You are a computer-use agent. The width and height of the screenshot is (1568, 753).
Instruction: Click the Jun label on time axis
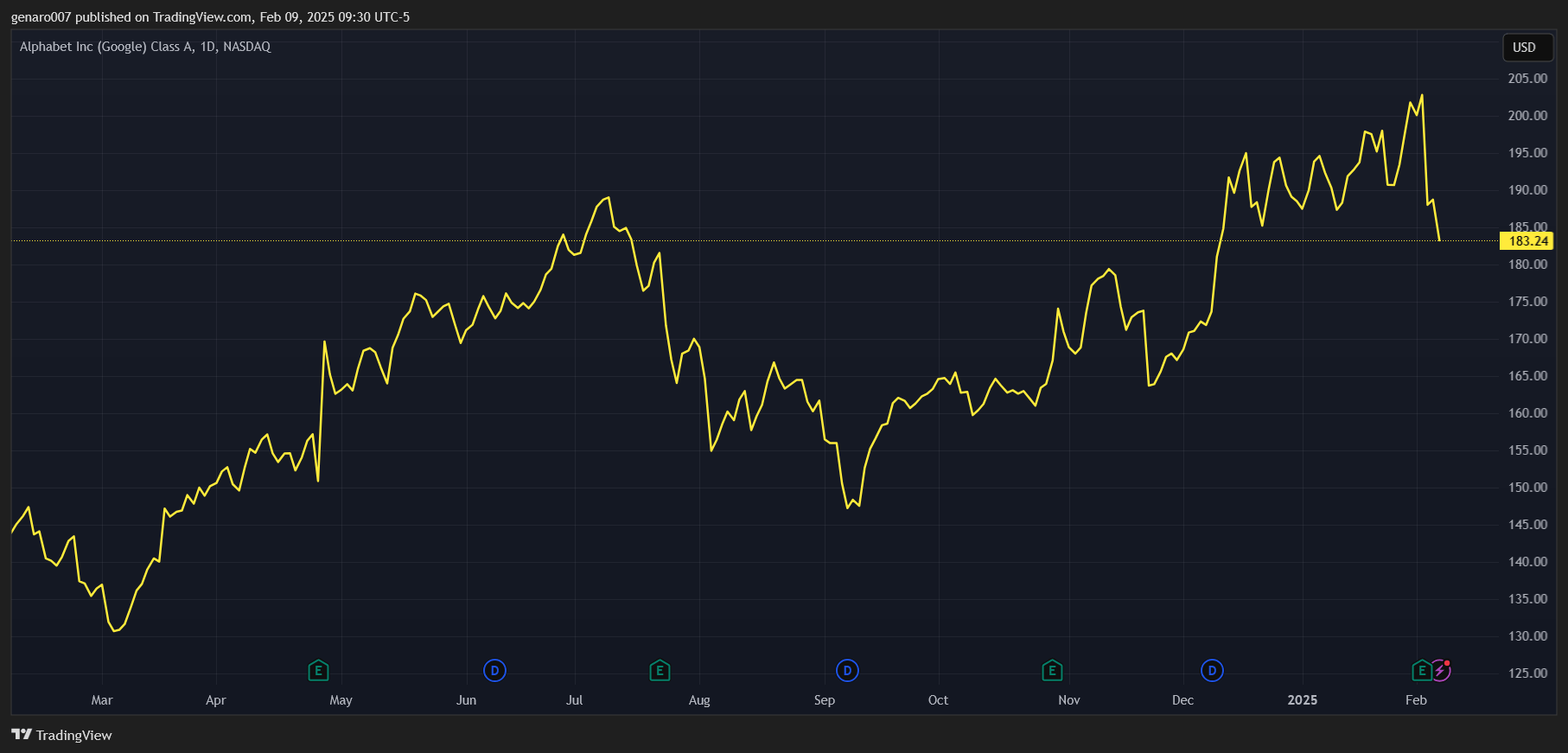(466, 700)
